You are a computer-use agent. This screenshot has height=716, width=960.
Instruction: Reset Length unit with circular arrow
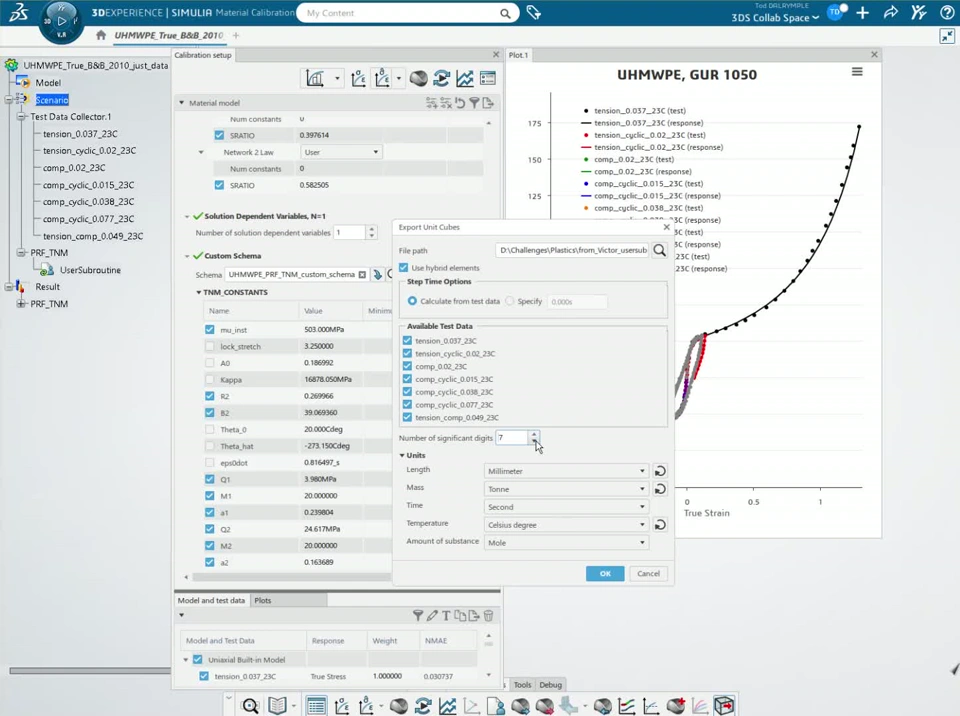click(660, 471)
